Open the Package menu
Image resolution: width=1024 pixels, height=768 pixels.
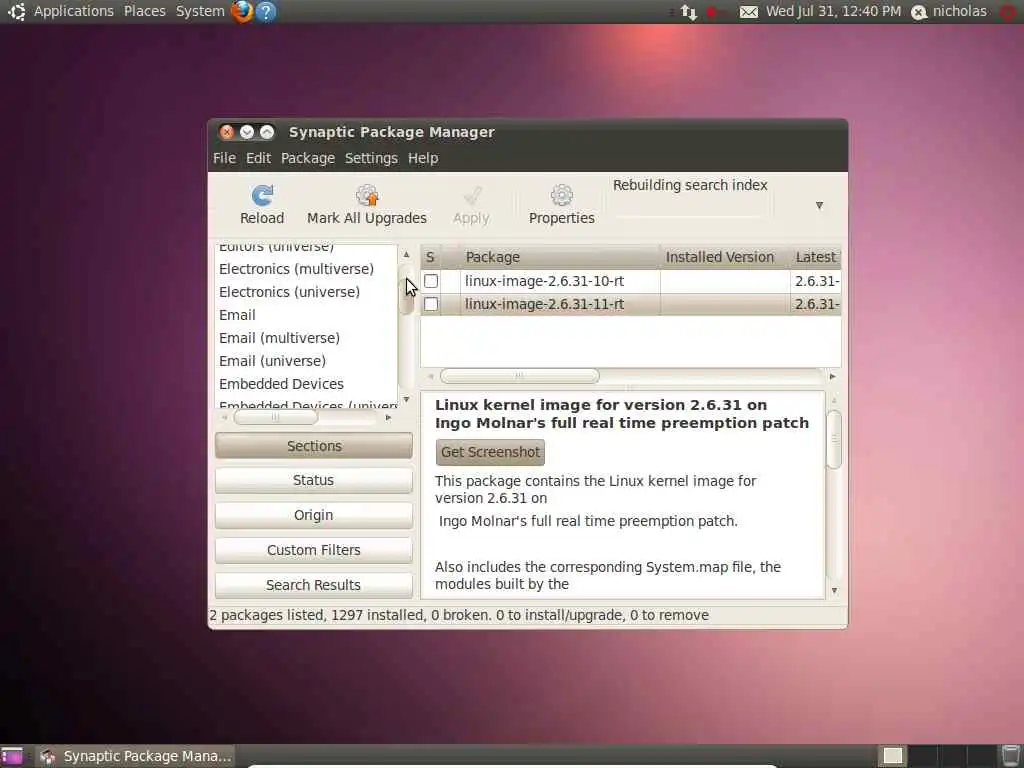pyautogui.click(x=308, y=158)
